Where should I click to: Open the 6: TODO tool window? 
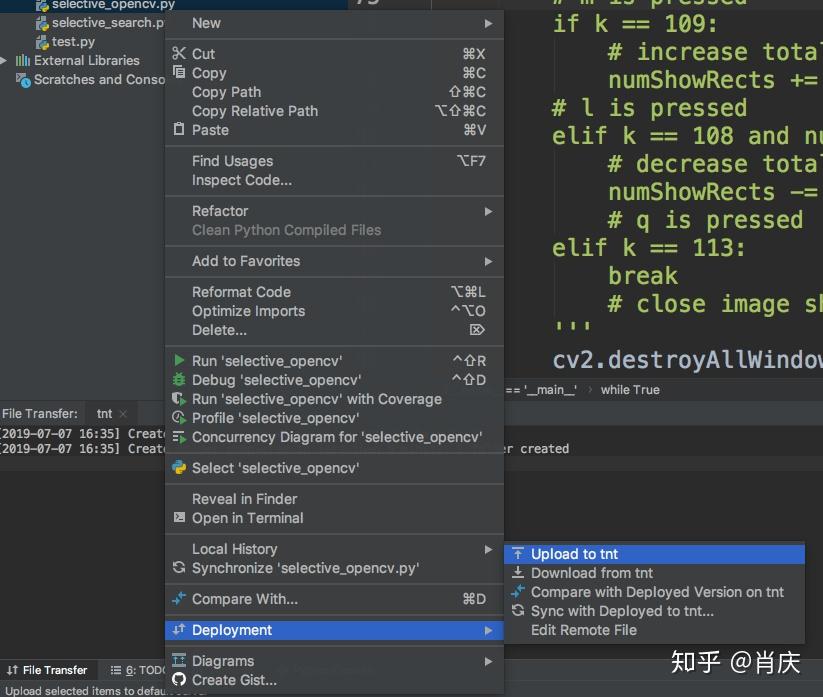click(138, 670)
